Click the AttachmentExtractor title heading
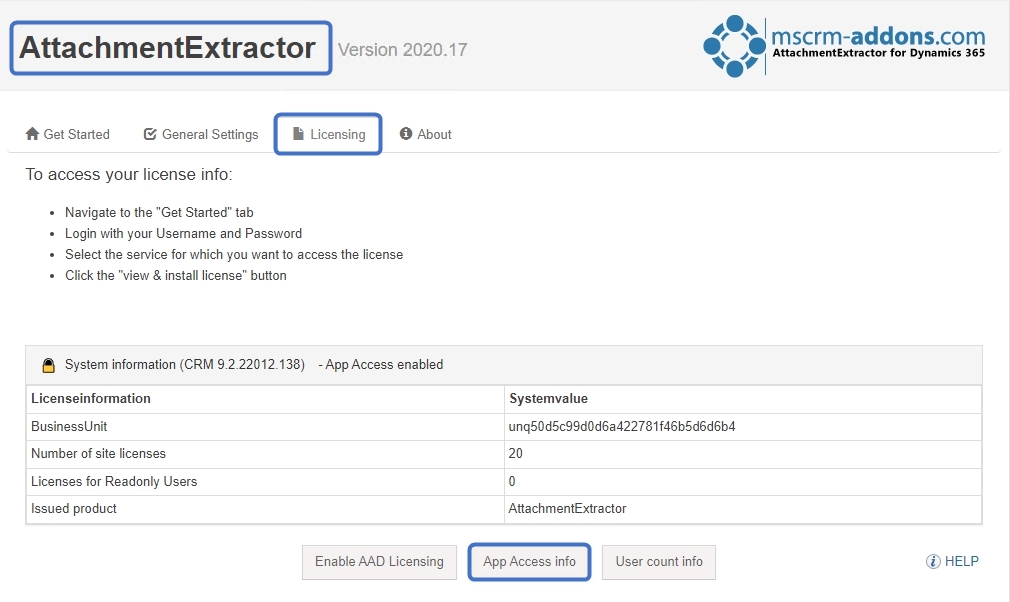Screen dimensions: 1010x602 tap(167, 48)
